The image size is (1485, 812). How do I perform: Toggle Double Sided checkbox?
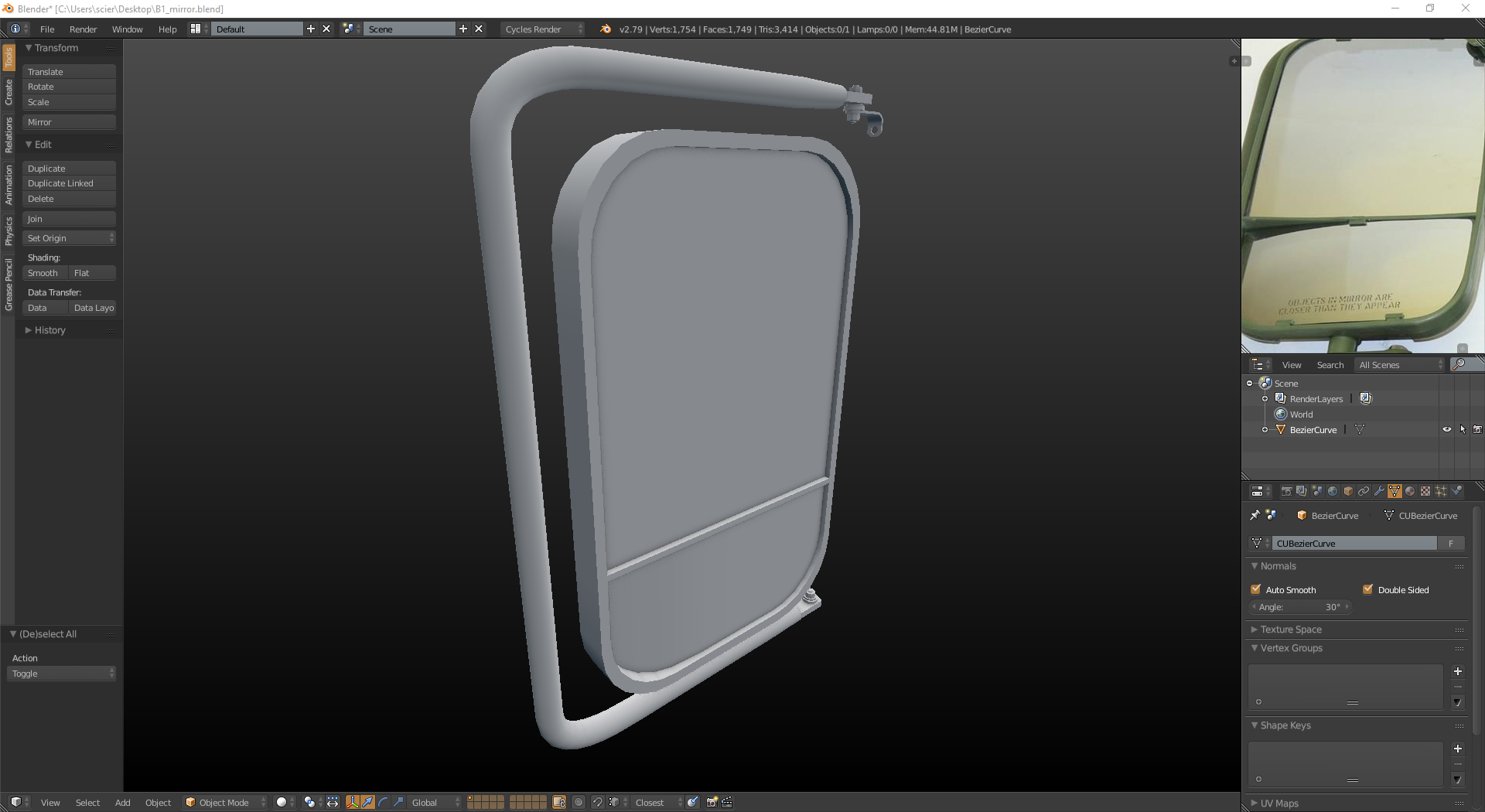pos(1368,589)
